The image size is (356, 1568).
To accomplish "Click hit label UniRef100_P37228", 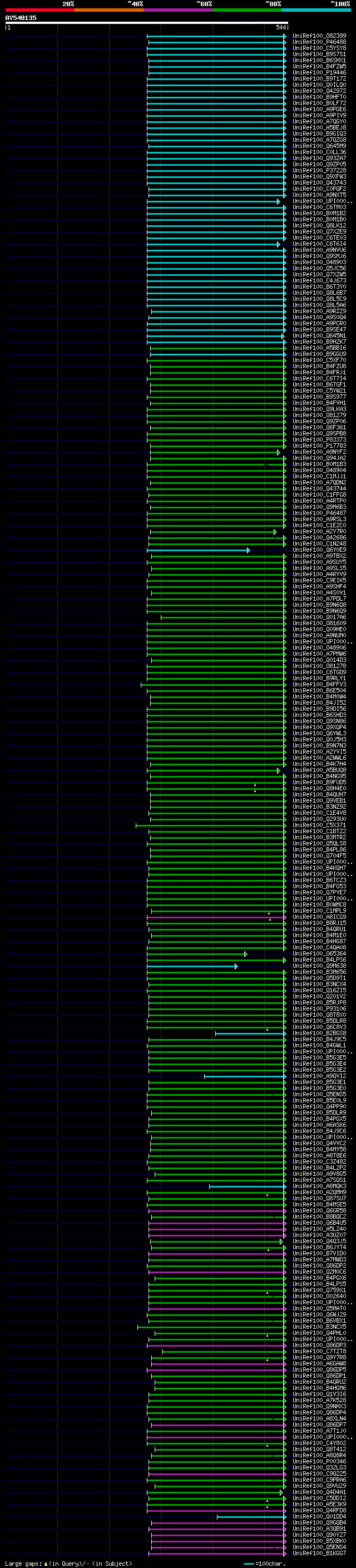I will pos(319,170).
